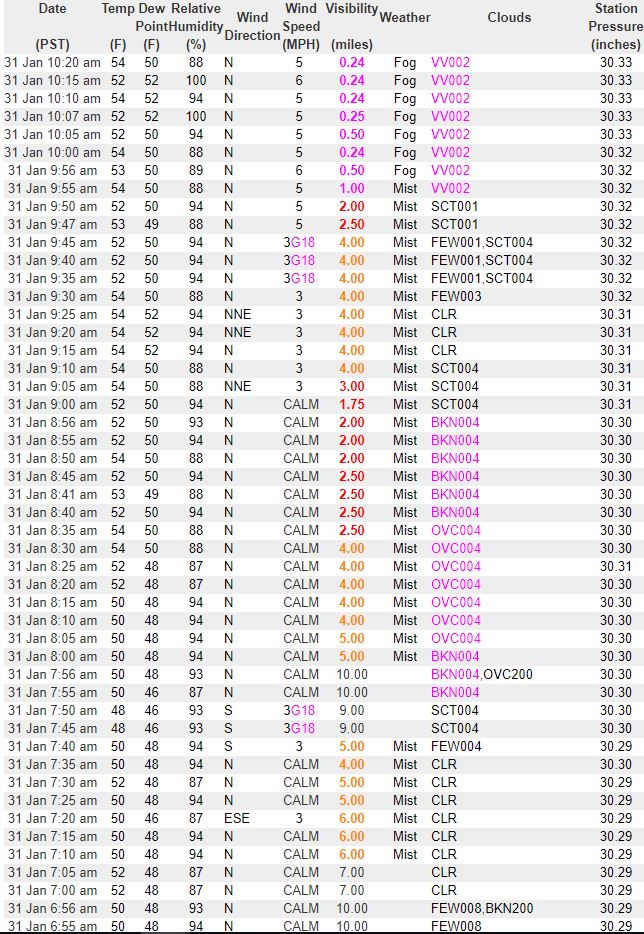Click visibility 6.00 in the 7:15 am row
The width and height of the screenshot is (644, 934).
(x=352, y=836)
